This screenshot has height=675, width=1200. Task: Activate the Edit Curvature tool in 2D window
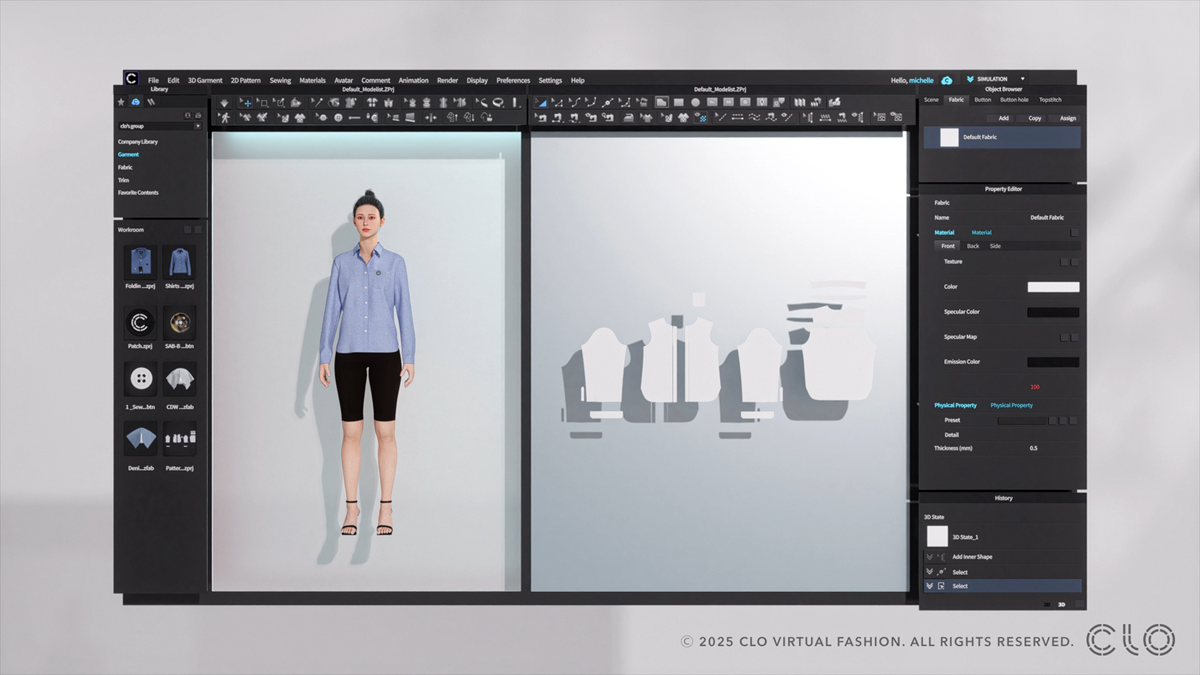click(576, 102)
